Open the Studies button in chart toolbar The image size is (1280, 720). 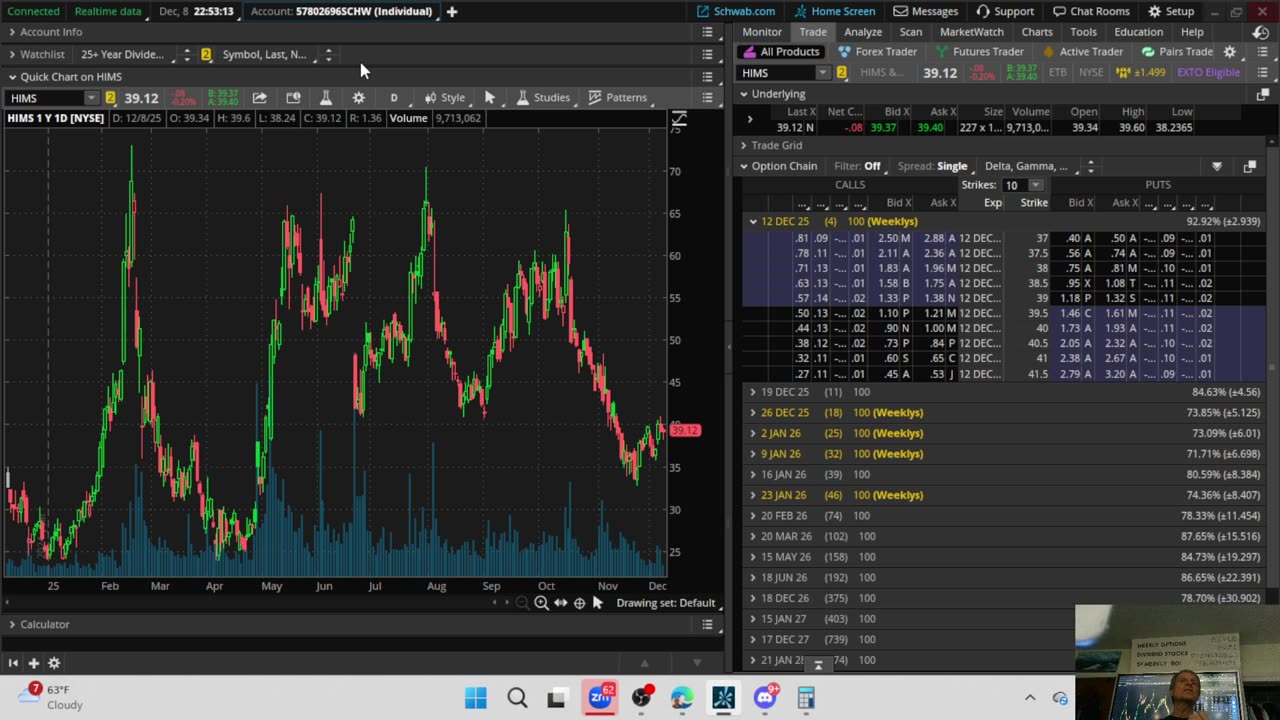point(543,97)
